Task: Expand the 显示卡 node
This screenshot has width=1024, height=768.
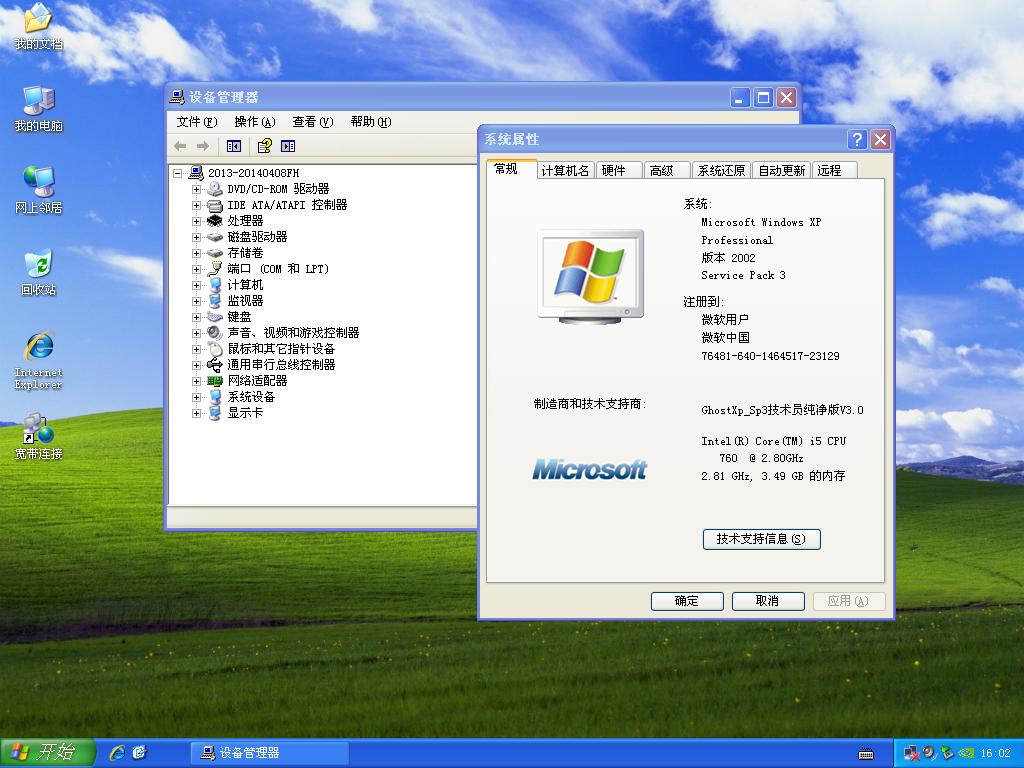Action: coord(197,413)
